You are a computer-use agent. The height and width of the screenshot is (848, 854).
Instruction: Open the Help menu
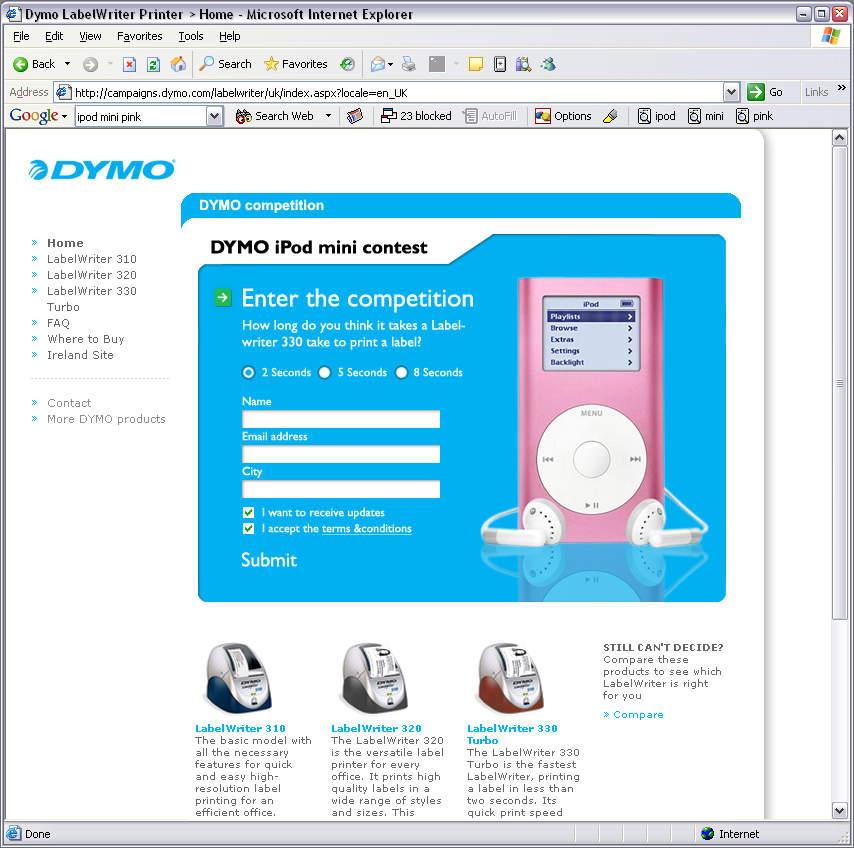[x=230, y=36]
